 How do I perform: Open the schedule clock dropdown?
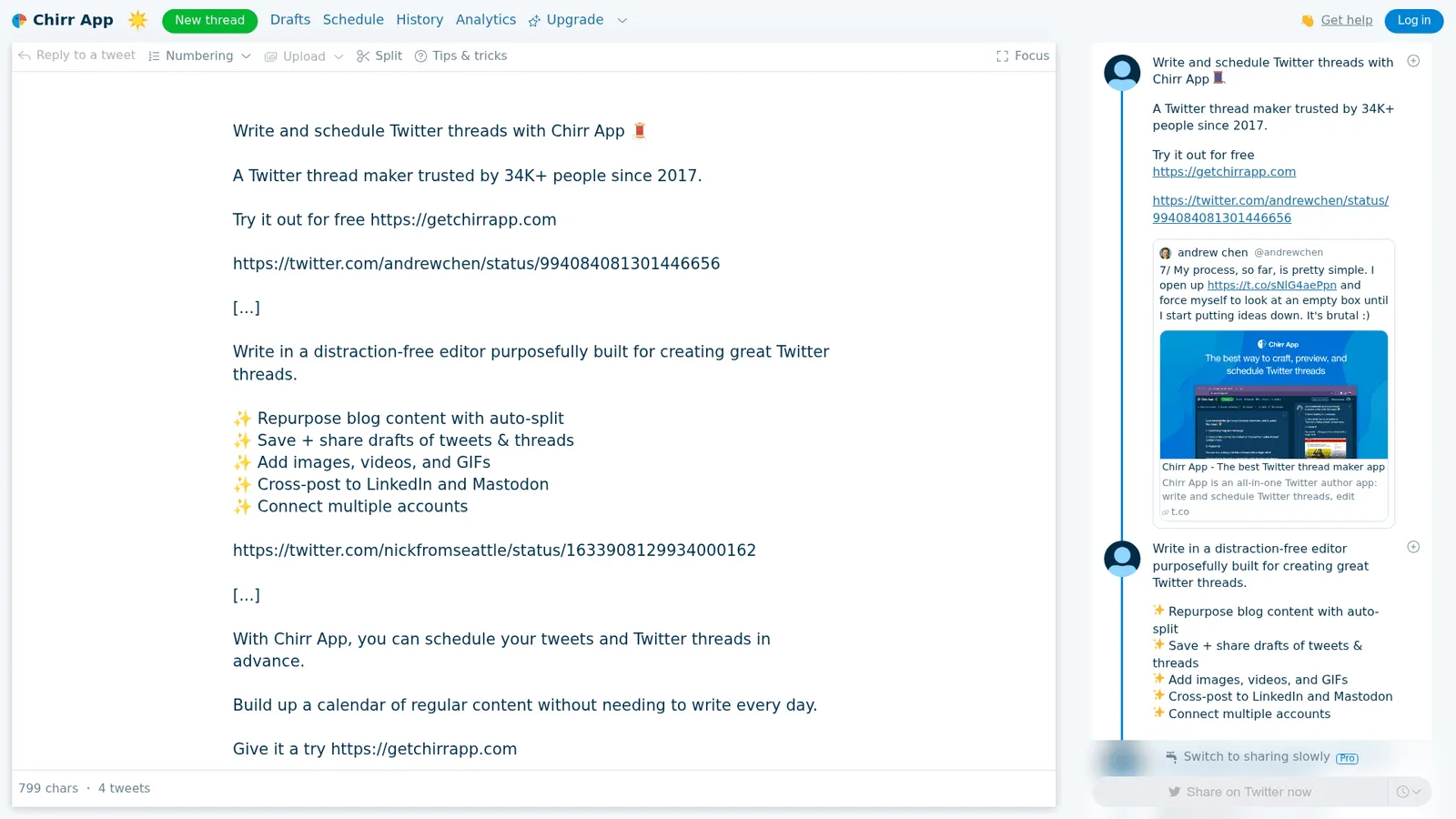click(1409, 792)
